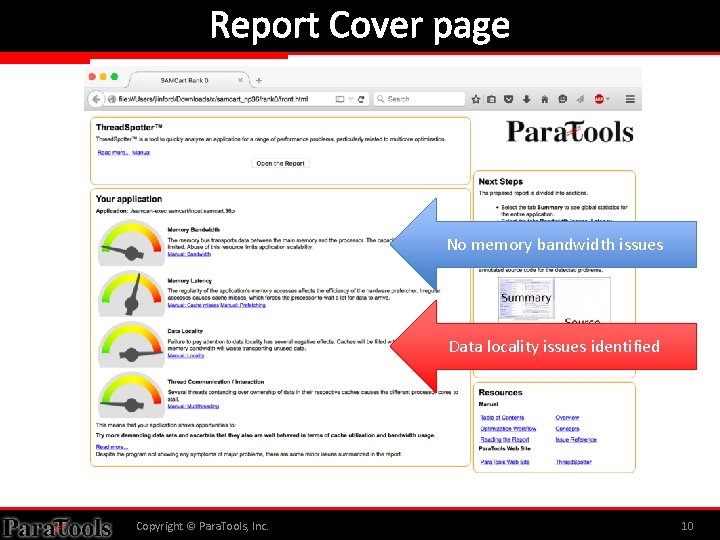The height and width of the screenshot is (540, 720).
Task: Open the Concepts link in Resources
Action: (567, 428)
